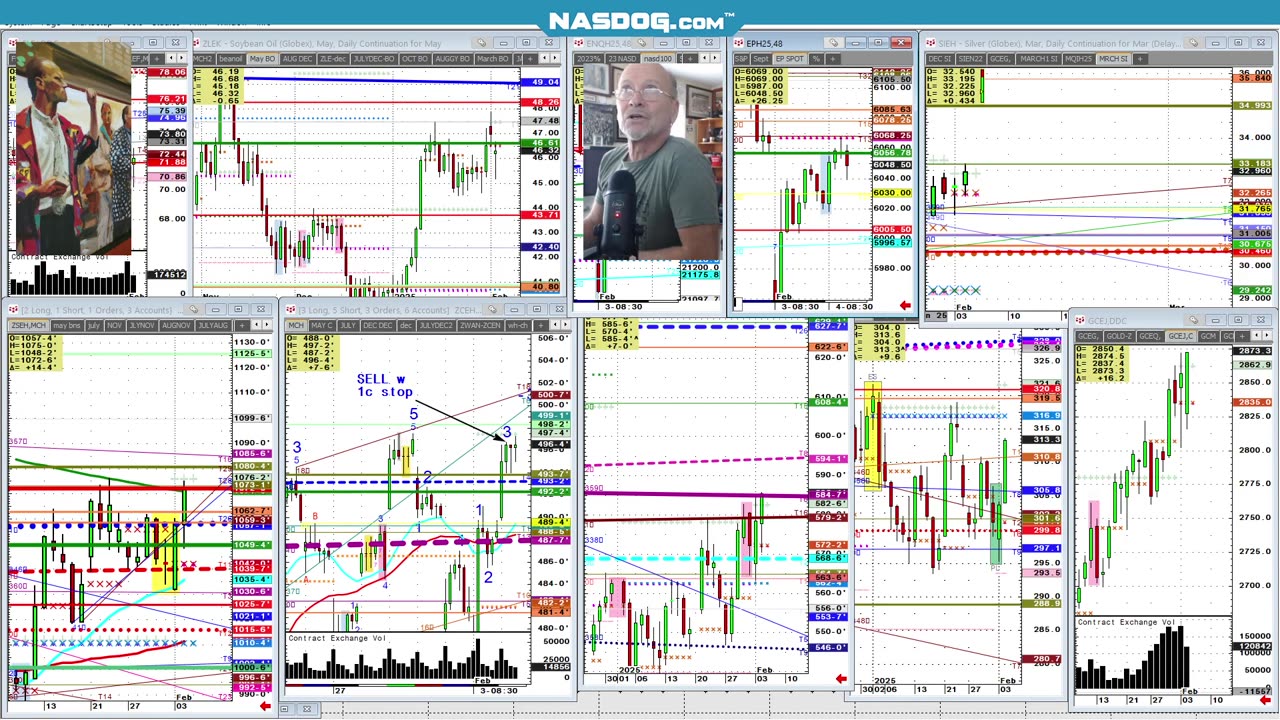
Task: Open the SIEN22 tab
Action: [971, 59]
